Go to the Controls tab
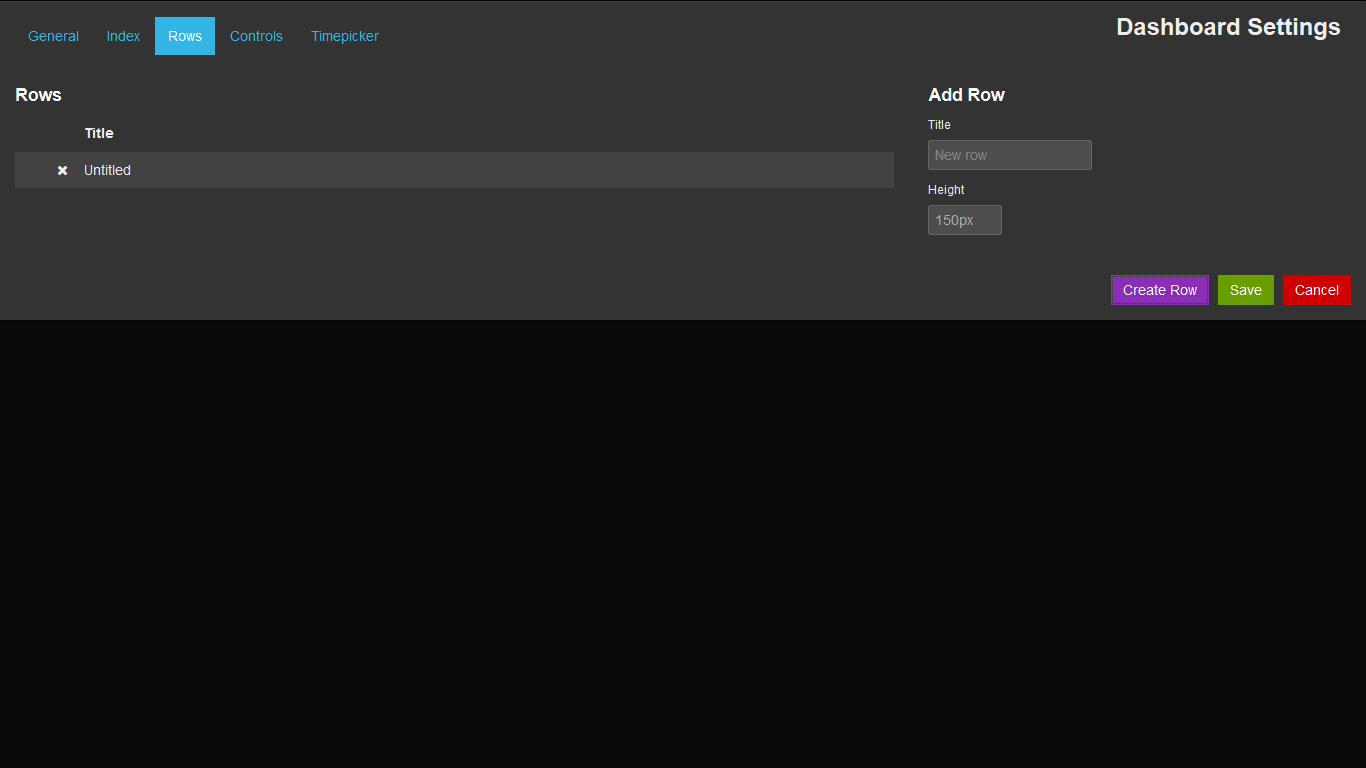Viewport: 1366px width, 768px height. 256,36
